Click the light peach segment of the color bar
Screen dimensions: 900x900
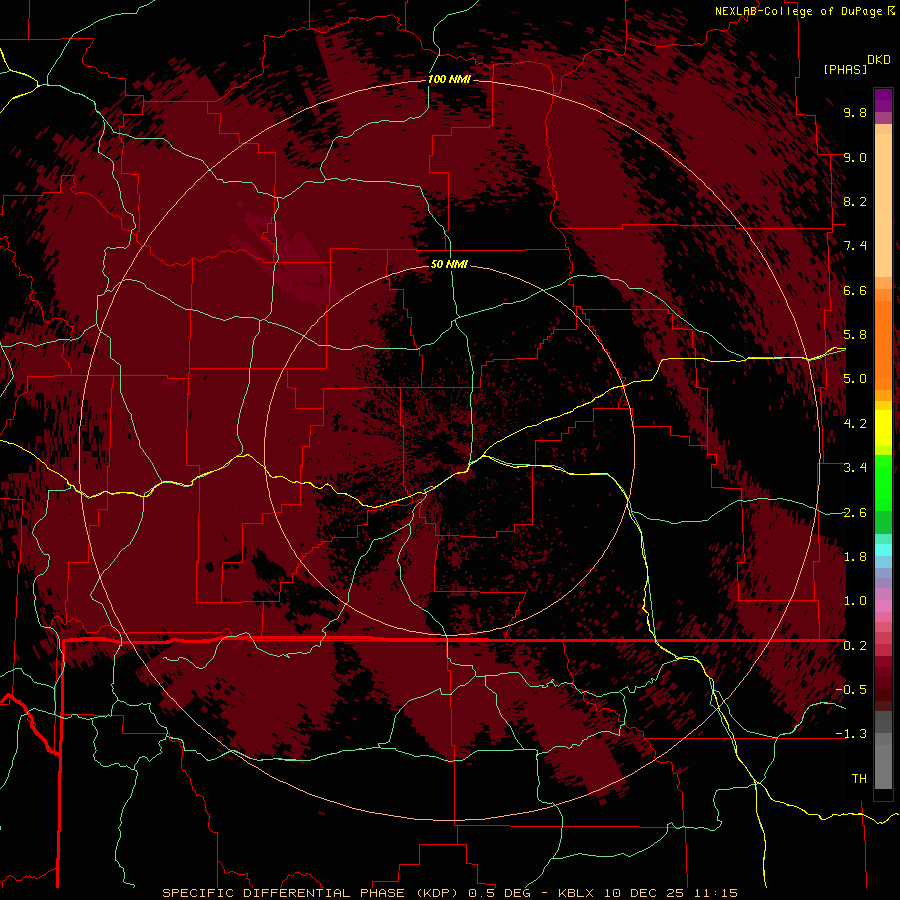883,205
